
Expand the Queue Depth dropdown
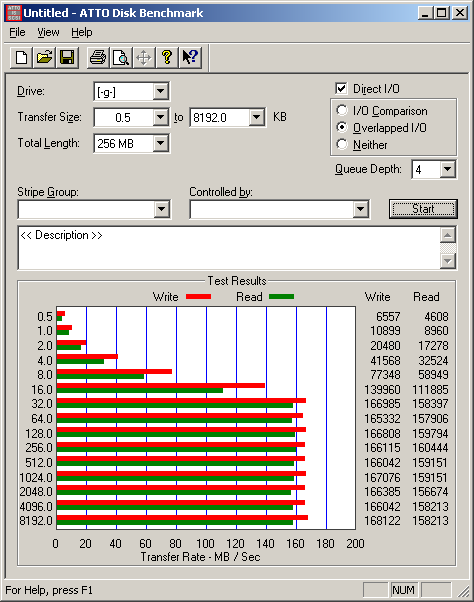coord(448,169)
